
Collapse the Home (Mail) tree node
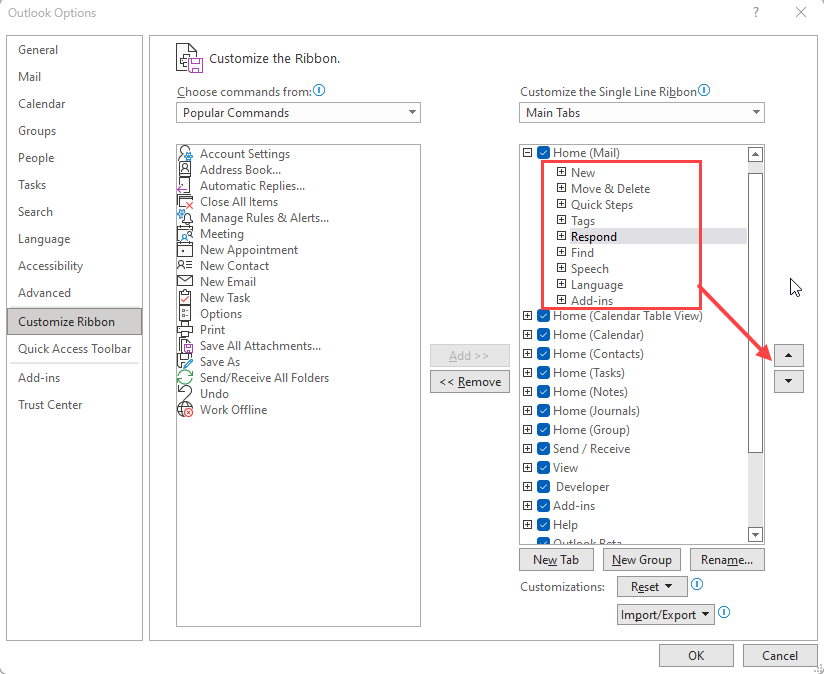(528, 153)
